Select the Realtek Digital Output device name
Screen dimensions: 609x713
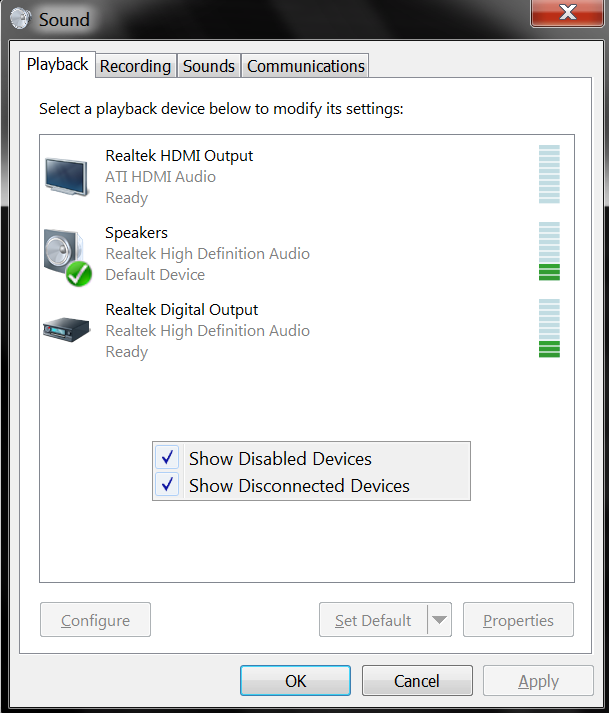182,310
